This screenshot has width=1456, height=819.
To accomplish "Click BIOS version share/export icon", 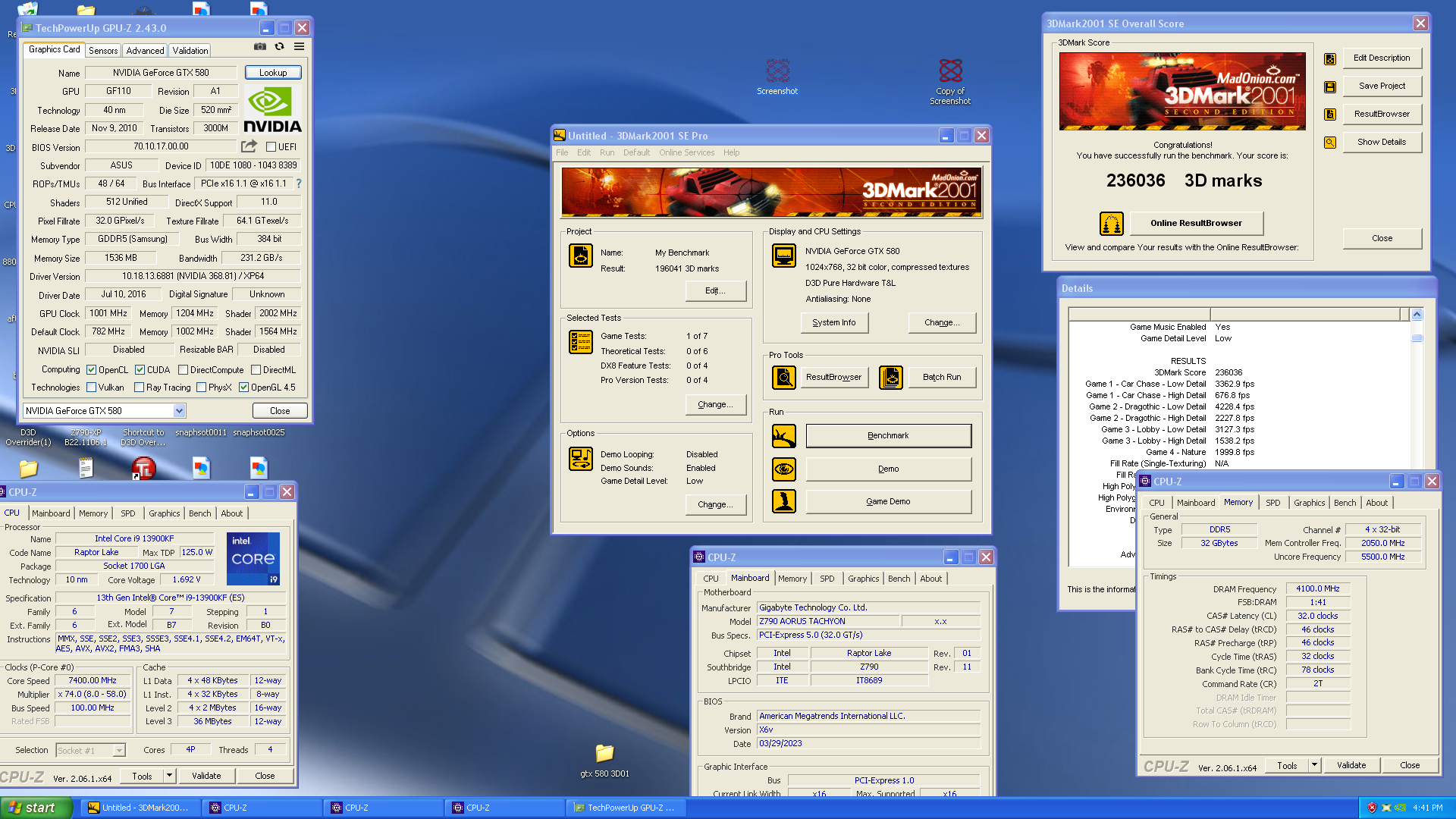I will pos(249,146).
